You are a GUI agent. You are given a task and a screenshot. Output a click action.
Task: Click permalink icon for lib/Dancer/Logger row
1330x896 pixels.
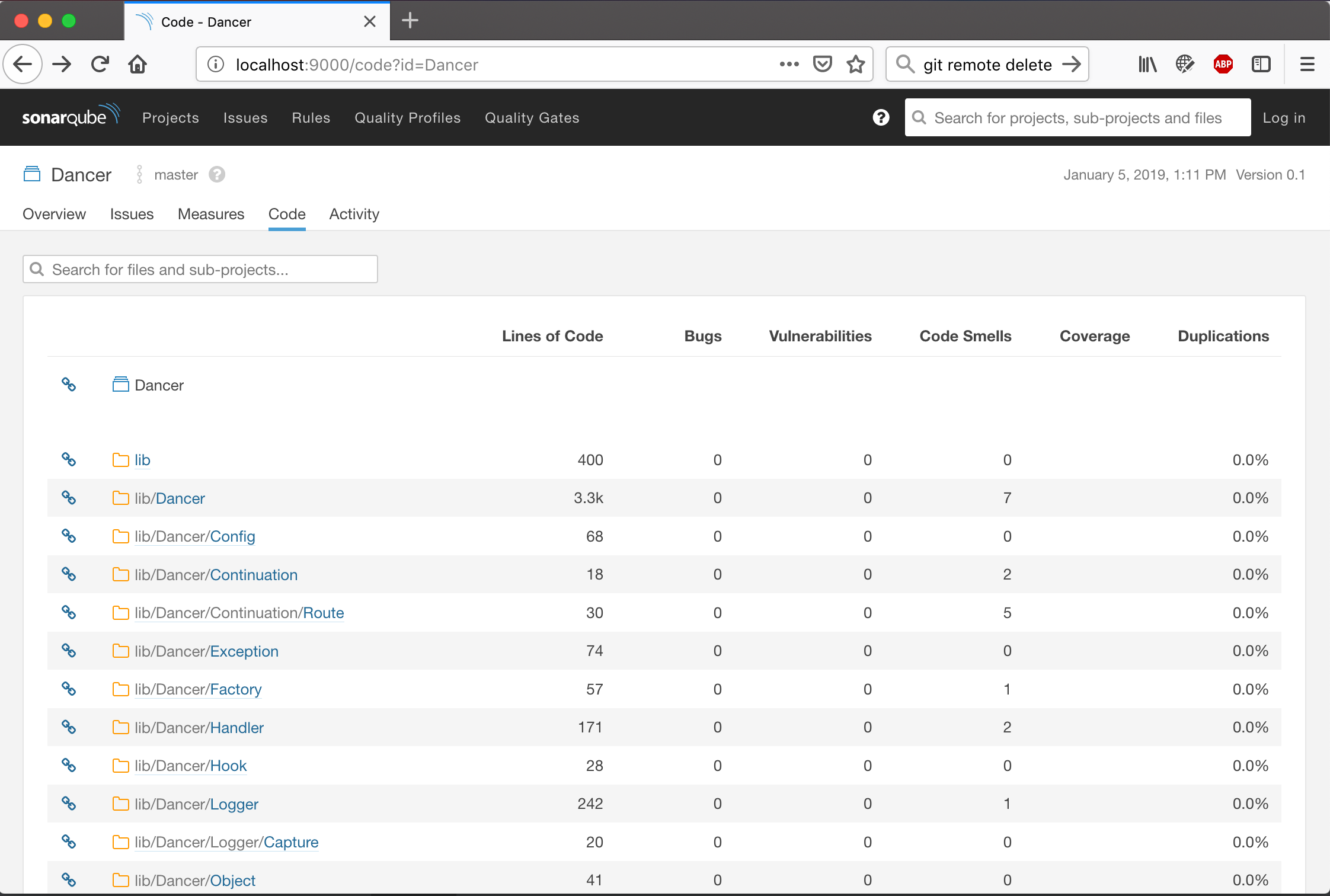pos(69,804)
